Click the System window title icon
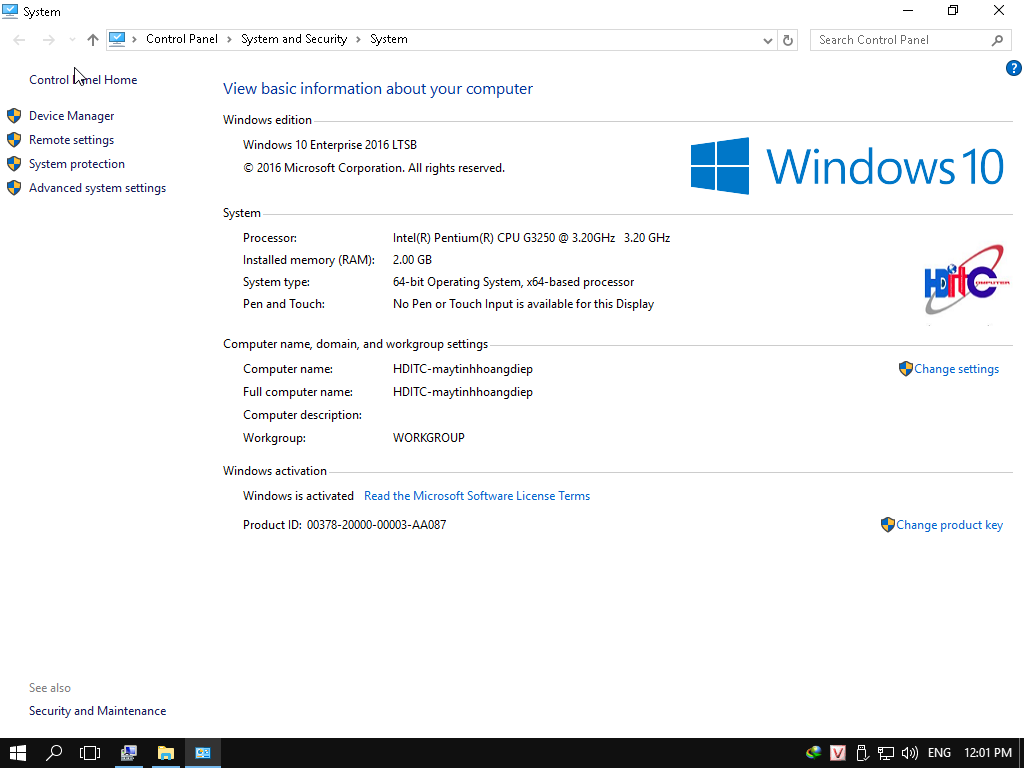Image resolution: width=1024 pixels, height=768 pixels. coord(9,11)
